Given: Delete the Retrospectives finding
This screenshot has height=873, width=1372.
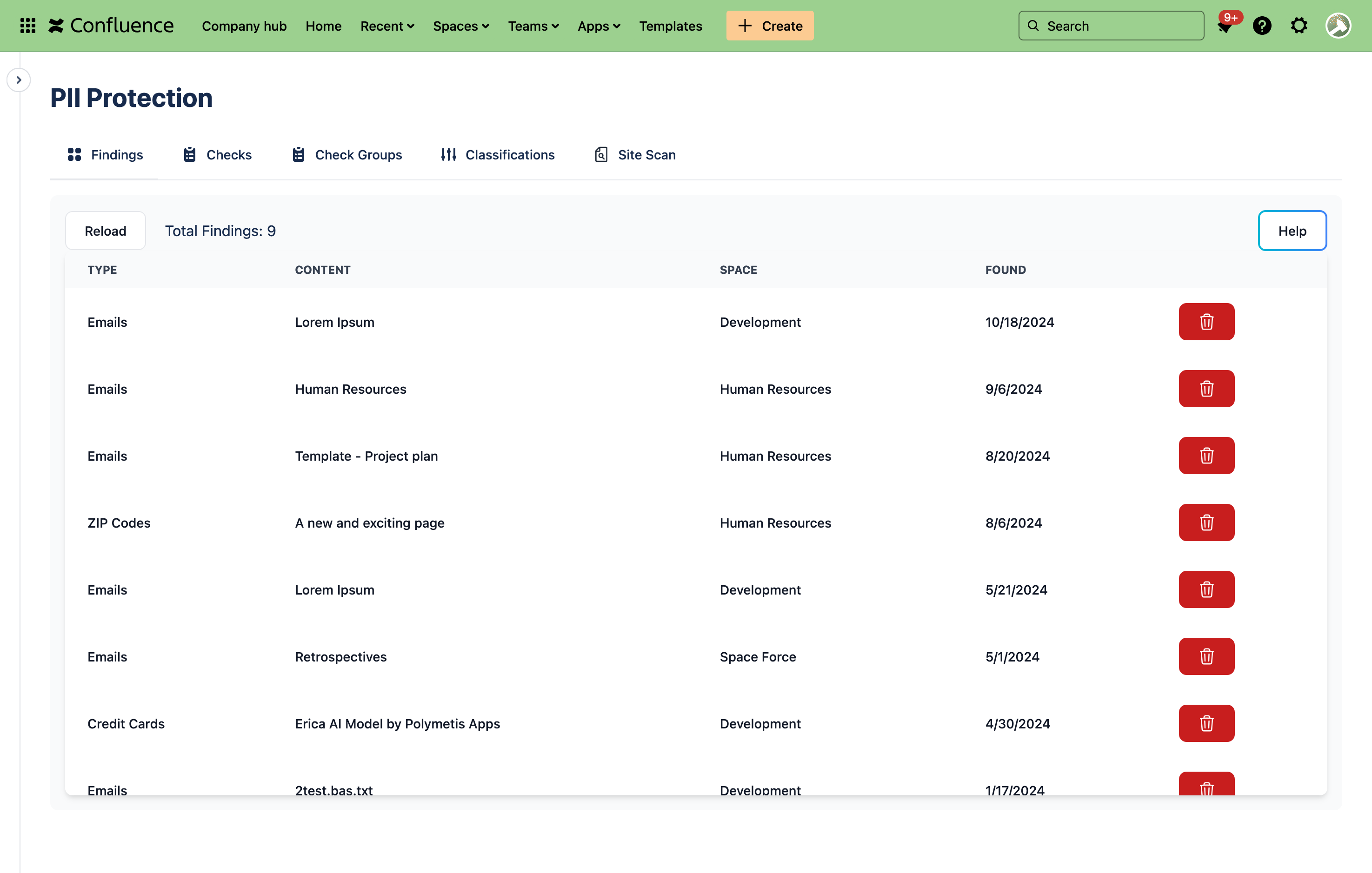Looking at the screenshot, I should (x=1206, y=656).
